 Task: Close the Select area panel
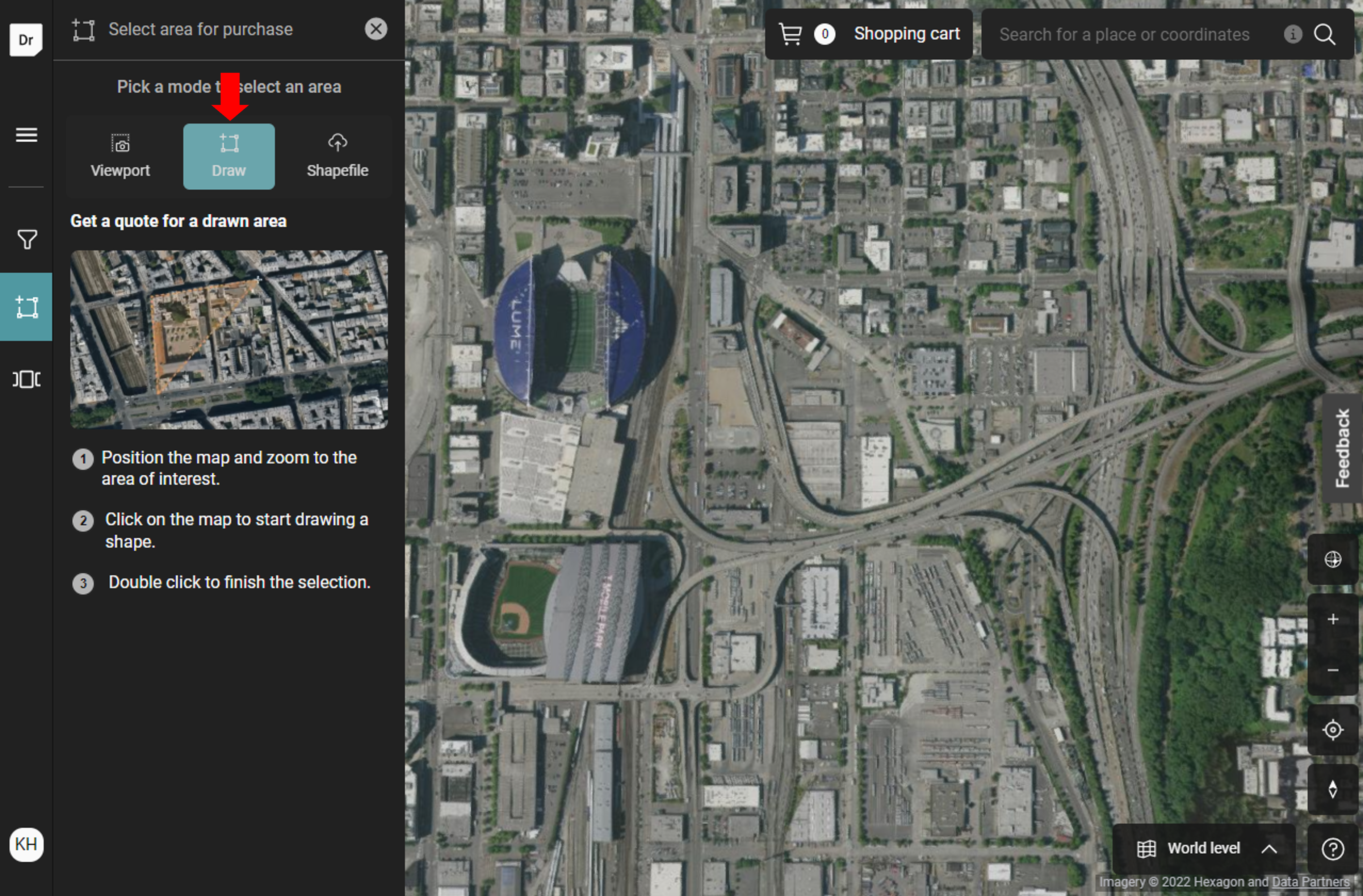point(376,29)
